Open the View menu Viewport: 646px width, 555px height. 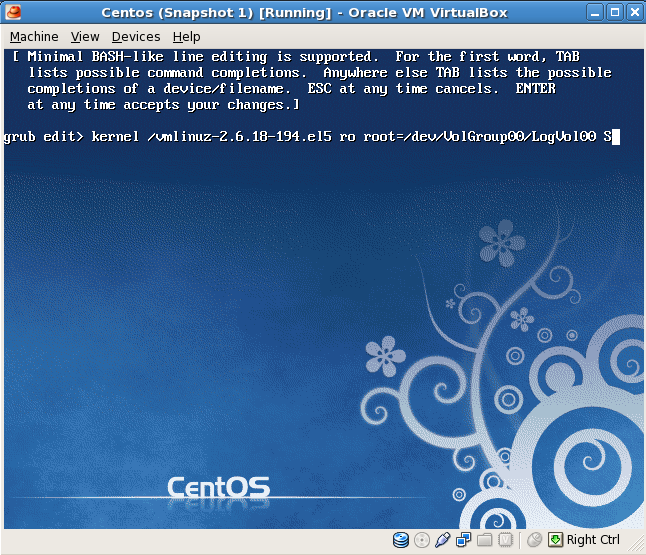click(x=85, y=36)
